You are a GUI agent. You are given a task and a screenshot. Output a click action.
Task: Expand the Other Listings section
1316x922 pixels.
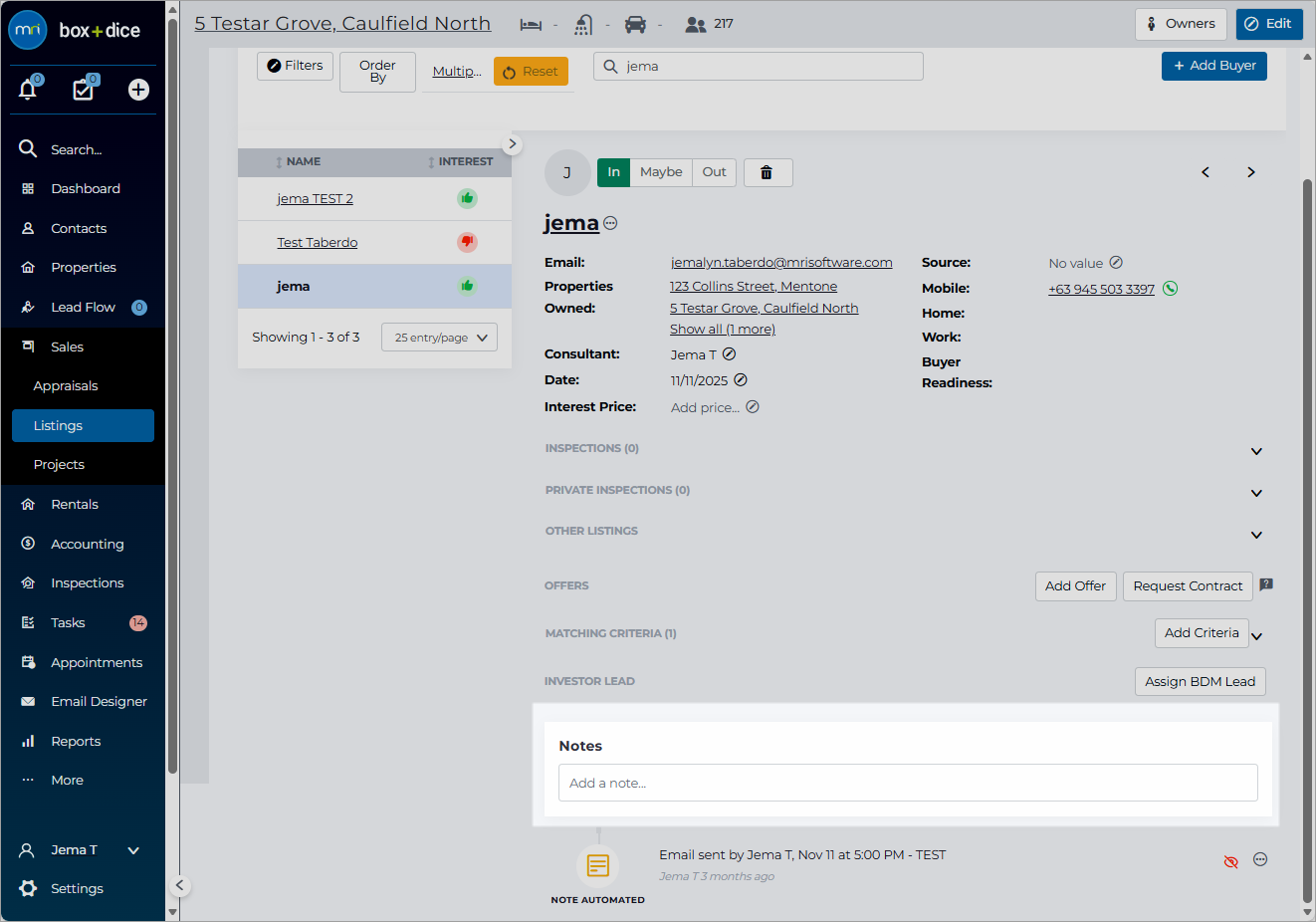click(x=1256, y=535)
